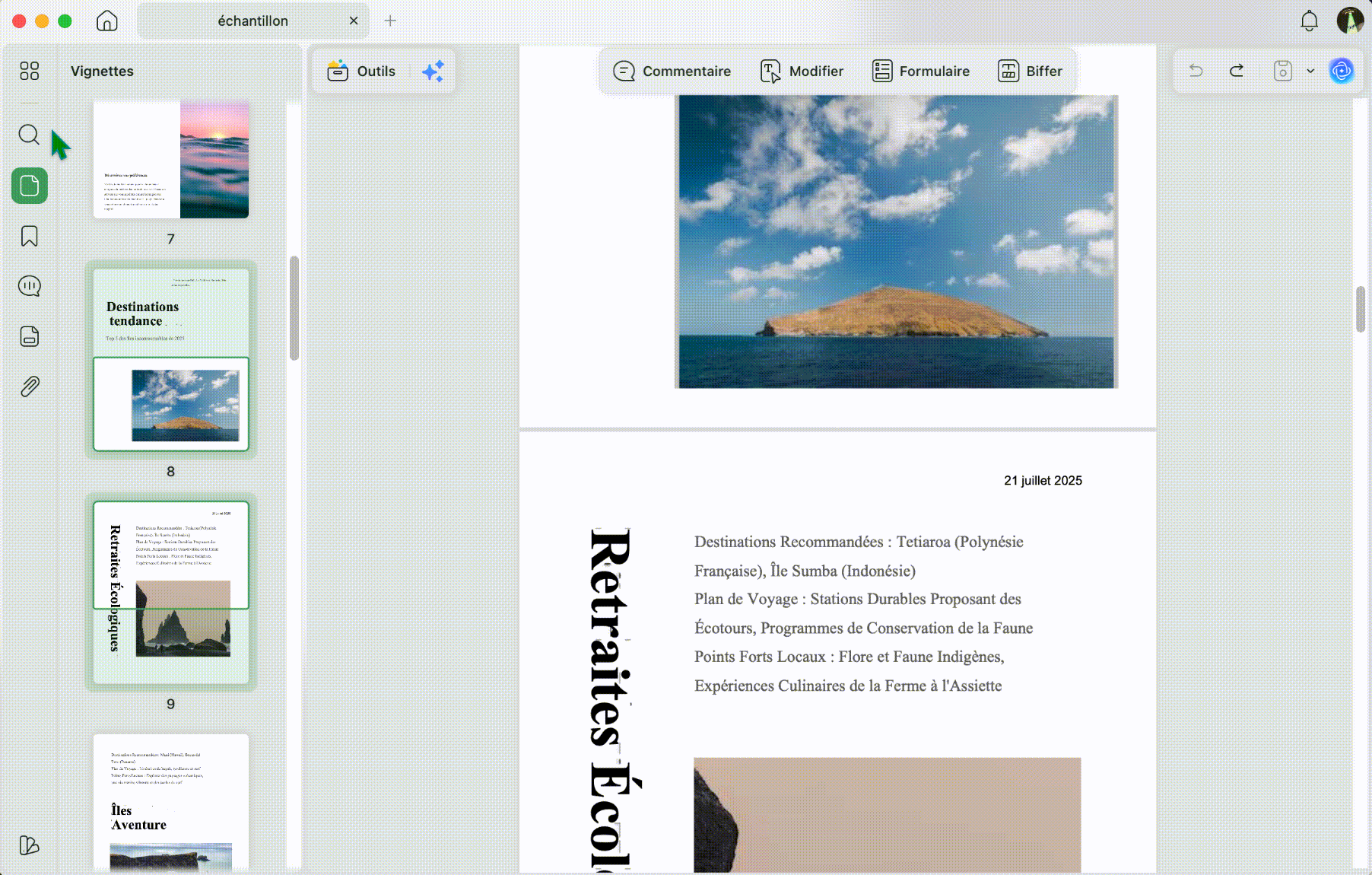Viewport: 1372px width, 875px height.
Task: Select page 9 Retraites Écologiques thumbnail
Action: pos(171,592)
